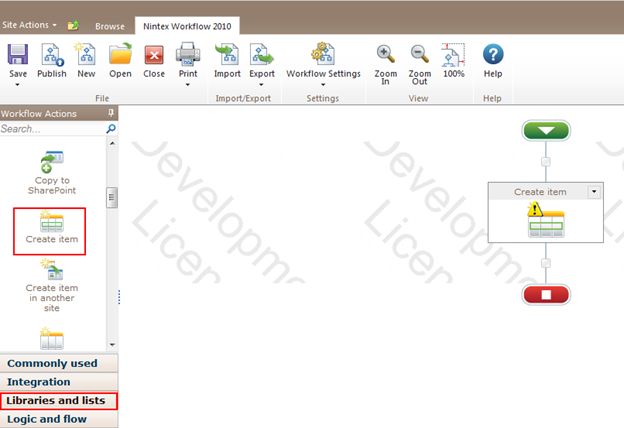Click the navigate up folder icon

click(x=73, y=25)
